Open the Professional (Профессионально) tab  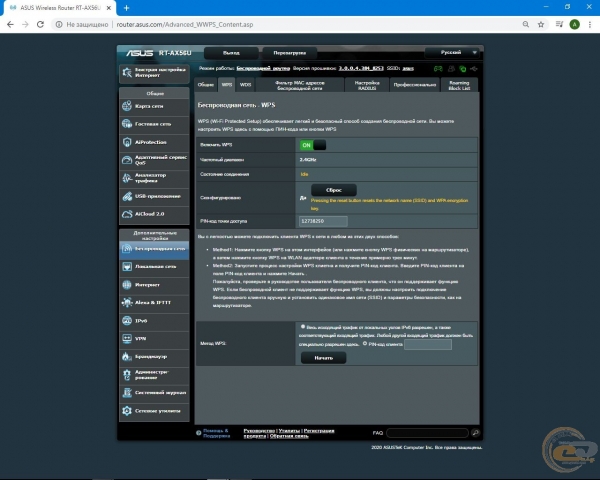415,85
